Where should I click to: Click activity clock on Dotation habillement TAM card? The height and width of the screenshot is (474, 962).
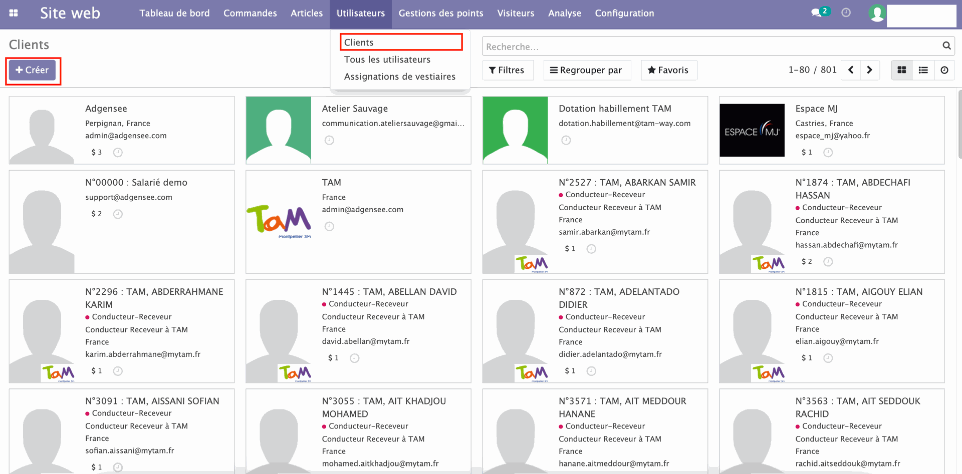coord(566,140)
